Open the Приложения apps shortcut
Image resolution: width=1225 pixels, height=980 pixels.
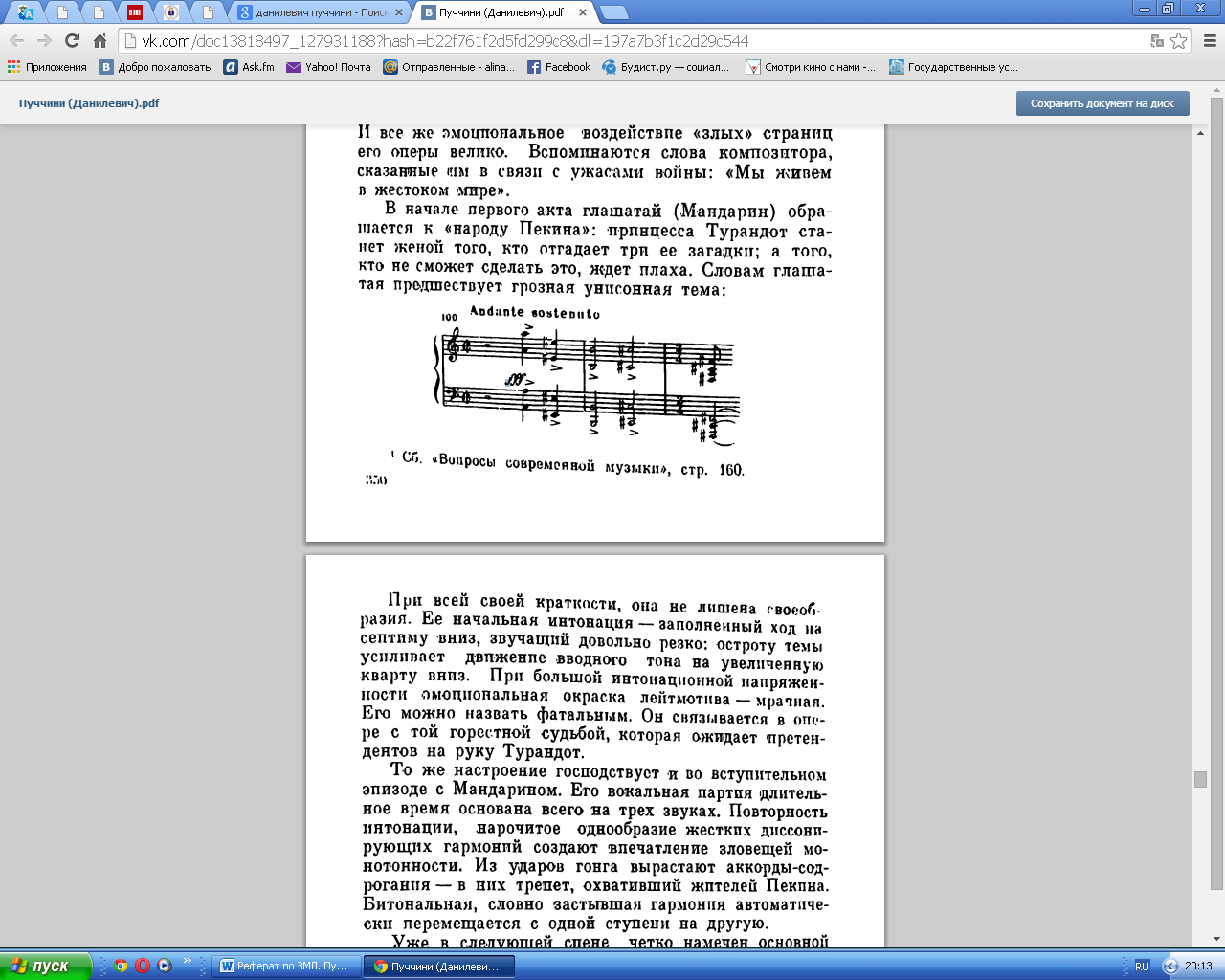point(47,67)
